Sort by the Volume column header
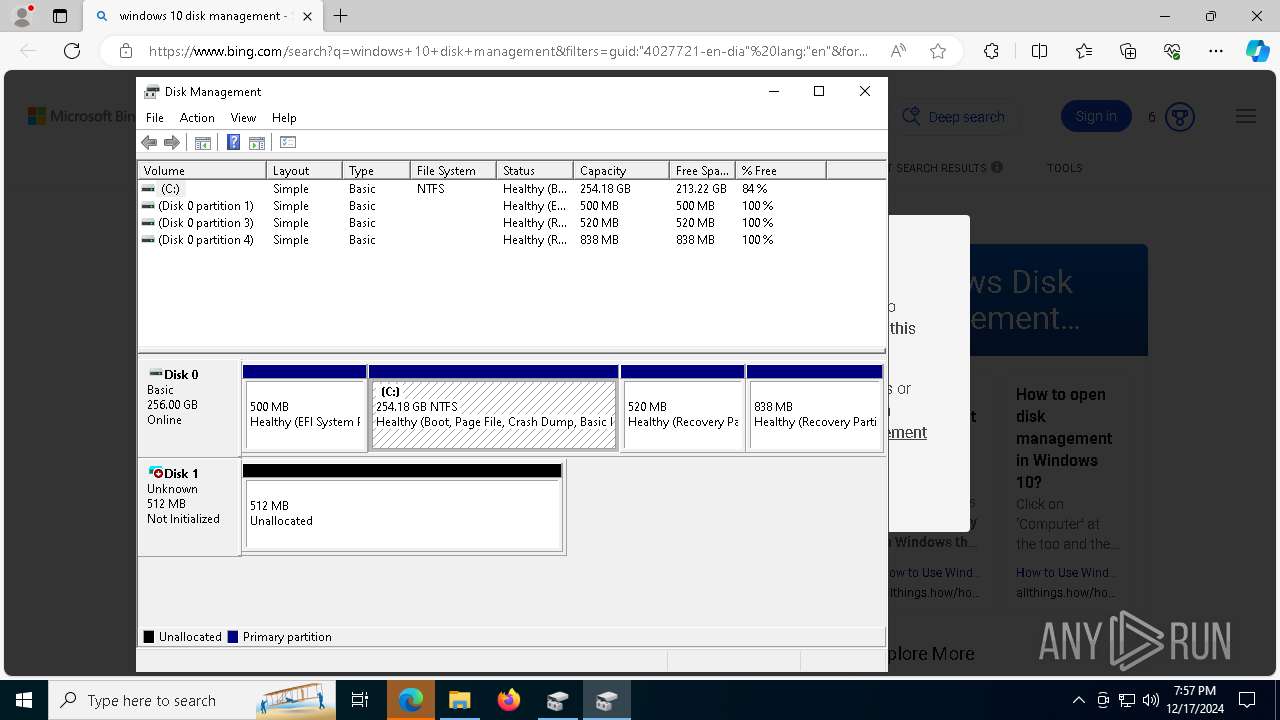This screenshot has width=1280, height=720. (202, 171)
